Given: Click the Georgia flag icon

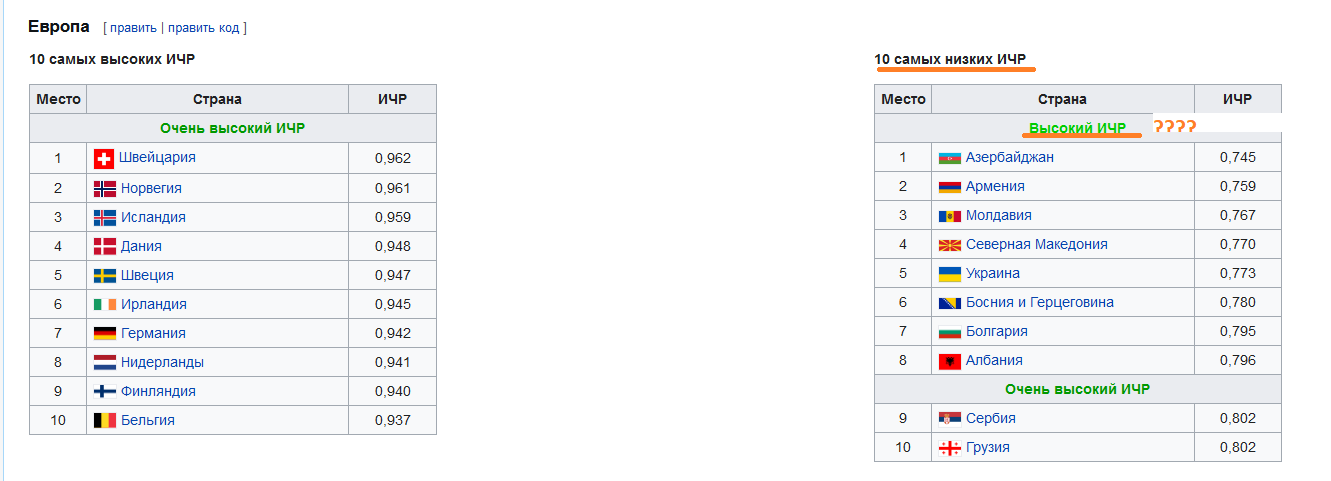Looking at the screenshot, I should point(949,448).
